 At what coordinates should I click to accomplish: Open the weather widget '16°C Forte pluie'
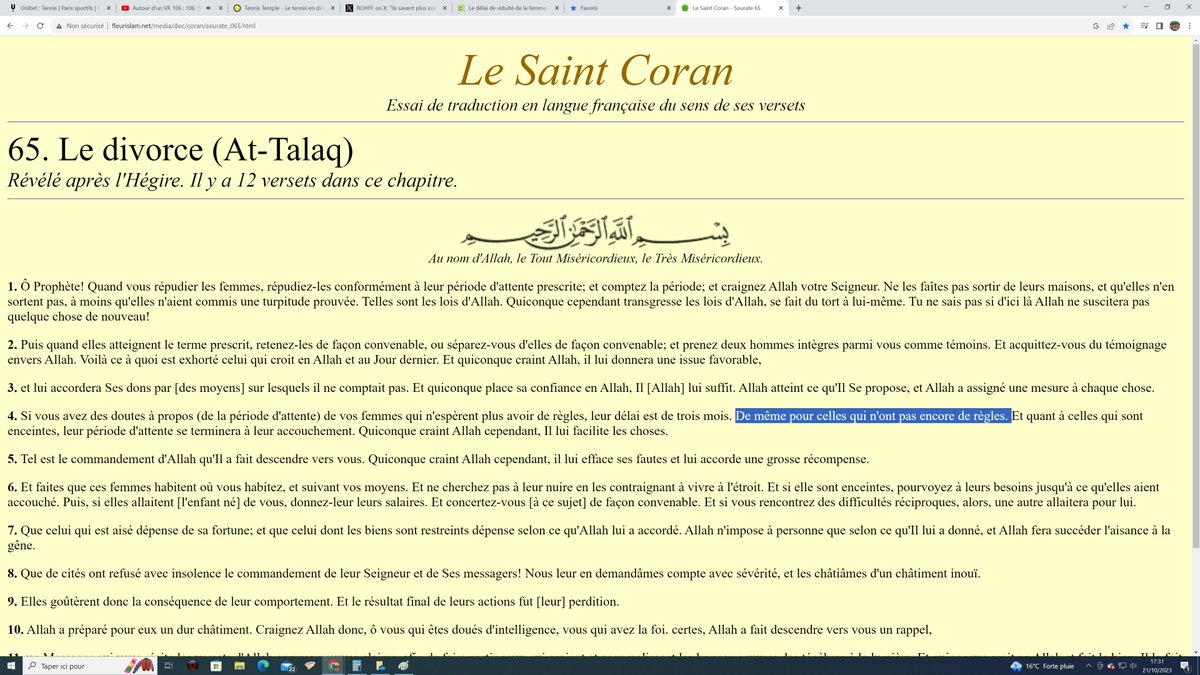[x=1043, y=665]
